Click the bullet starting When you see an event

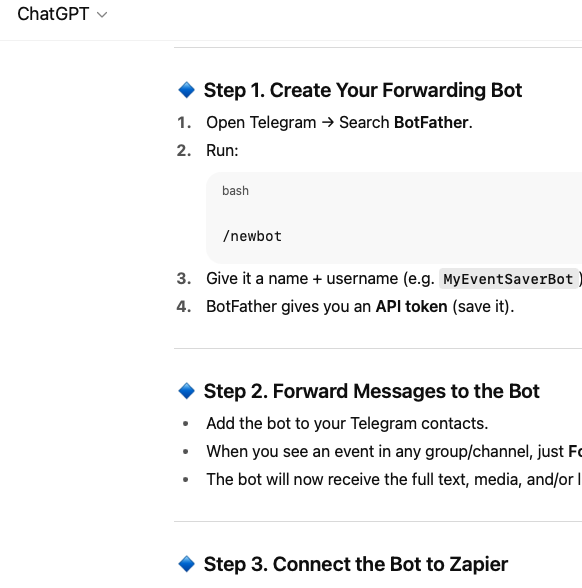point(394,451)
